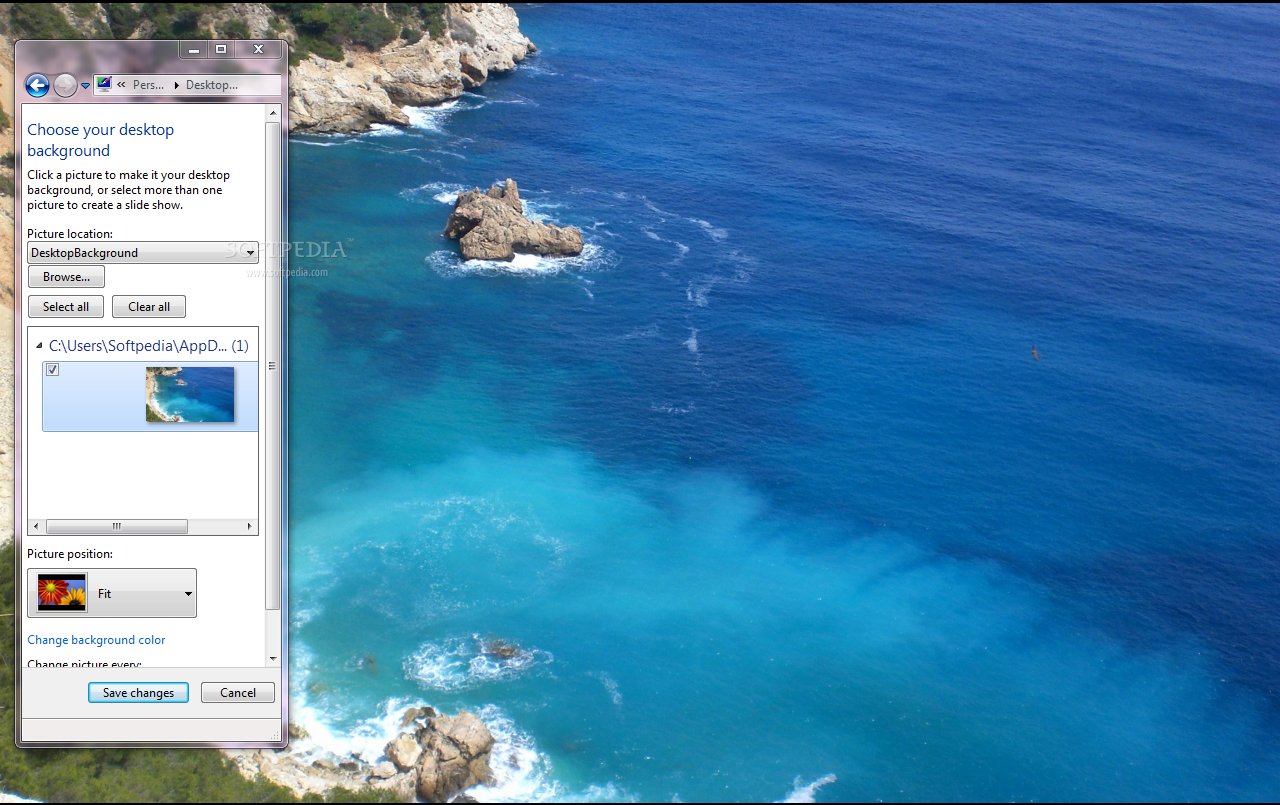1280x805 pixels.
Task: Click Clear all button
Action: point(149,307)
